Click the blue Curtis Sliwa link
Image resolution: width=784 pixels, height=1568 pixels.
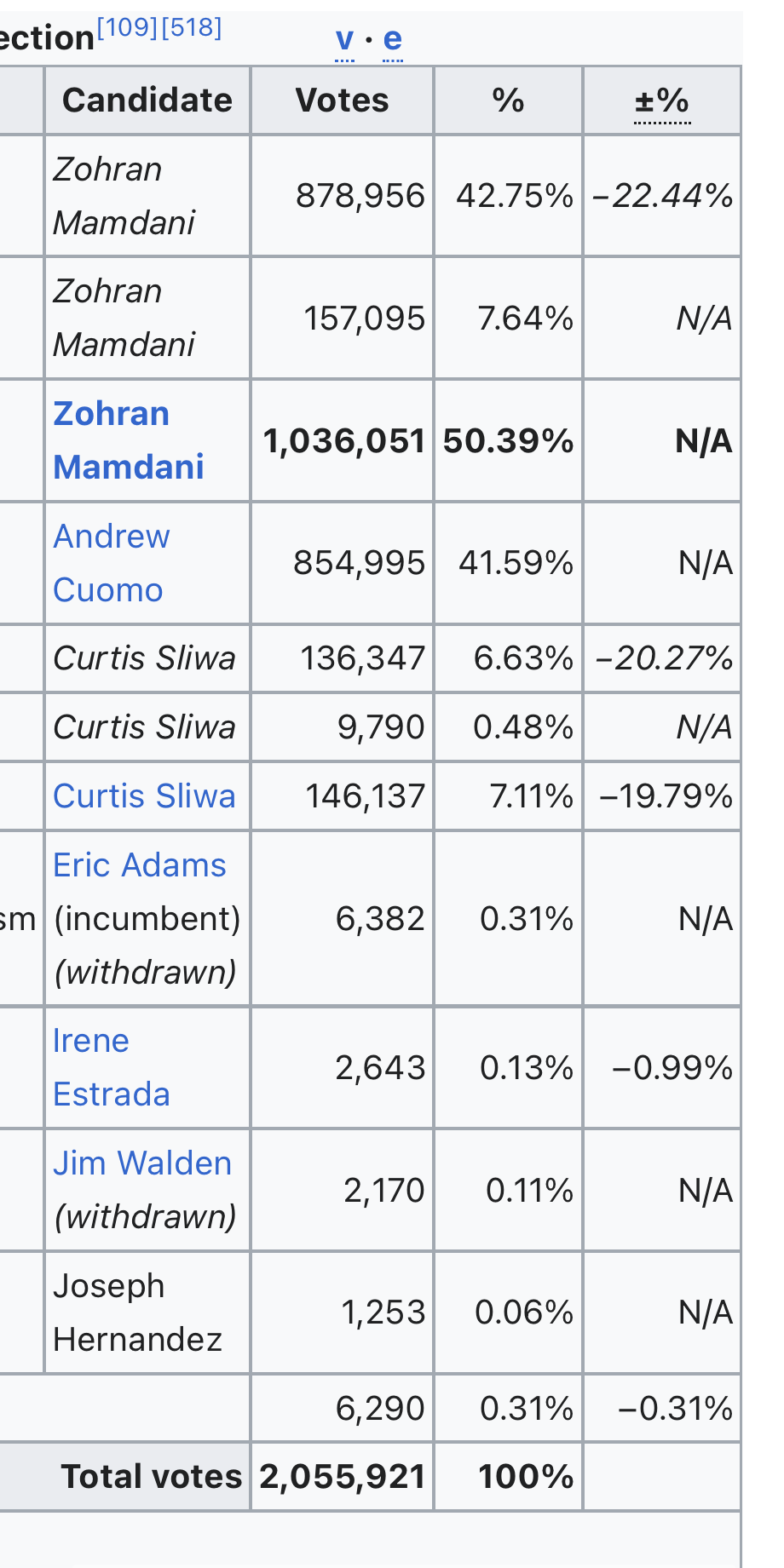[x=144, y=796]
